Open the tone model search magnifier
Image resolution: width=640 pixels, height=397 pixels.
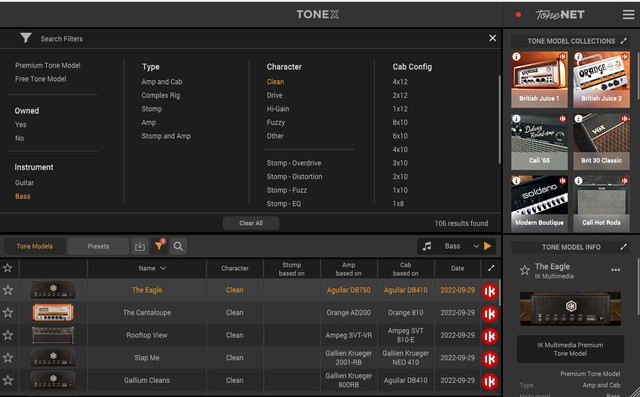(178, 246)
